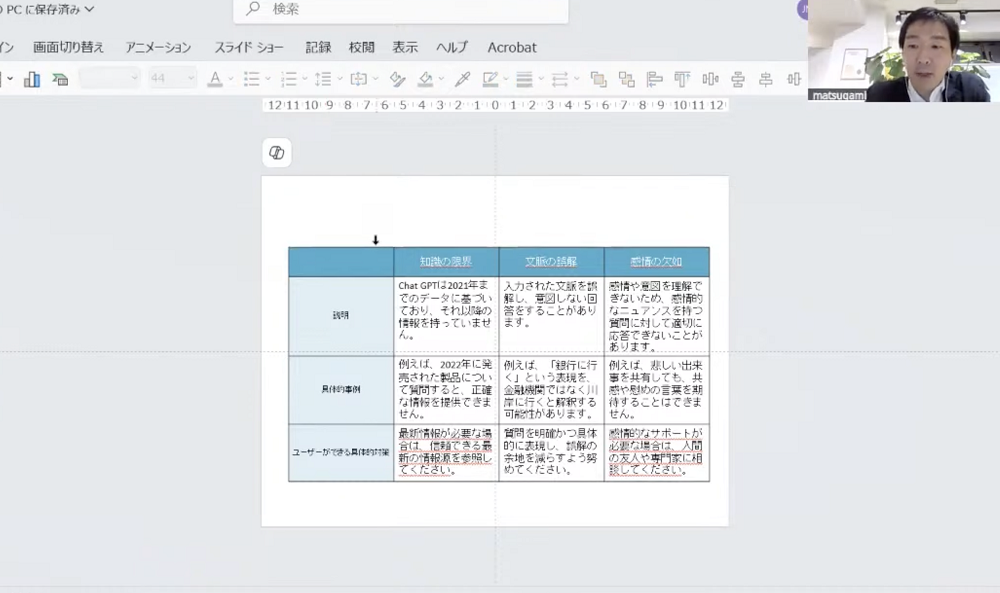Open the Acrobat tab
Screen dimensions: 1000x593
(x=512, y=47)
